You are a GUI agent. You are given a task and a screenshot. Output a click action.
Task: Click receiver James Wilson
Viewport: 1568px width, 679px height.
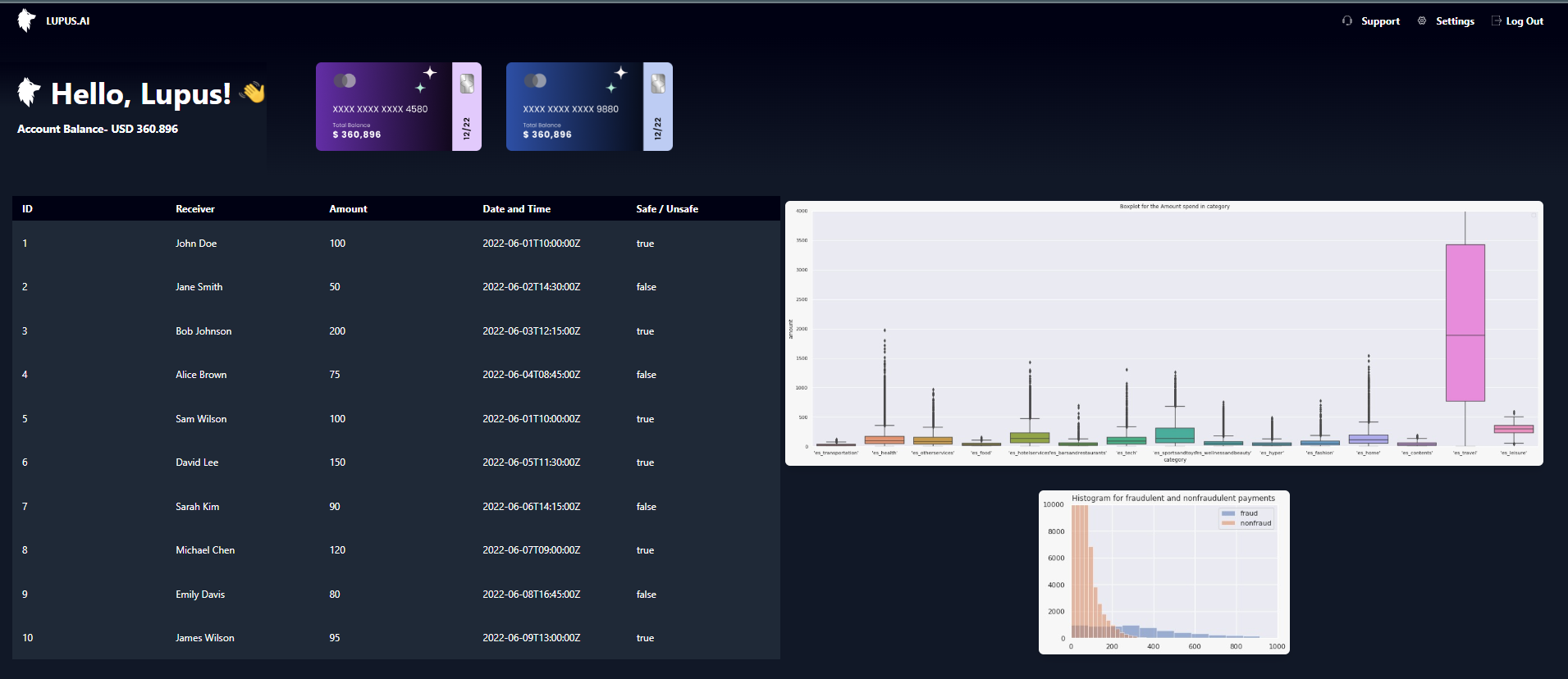205,638
